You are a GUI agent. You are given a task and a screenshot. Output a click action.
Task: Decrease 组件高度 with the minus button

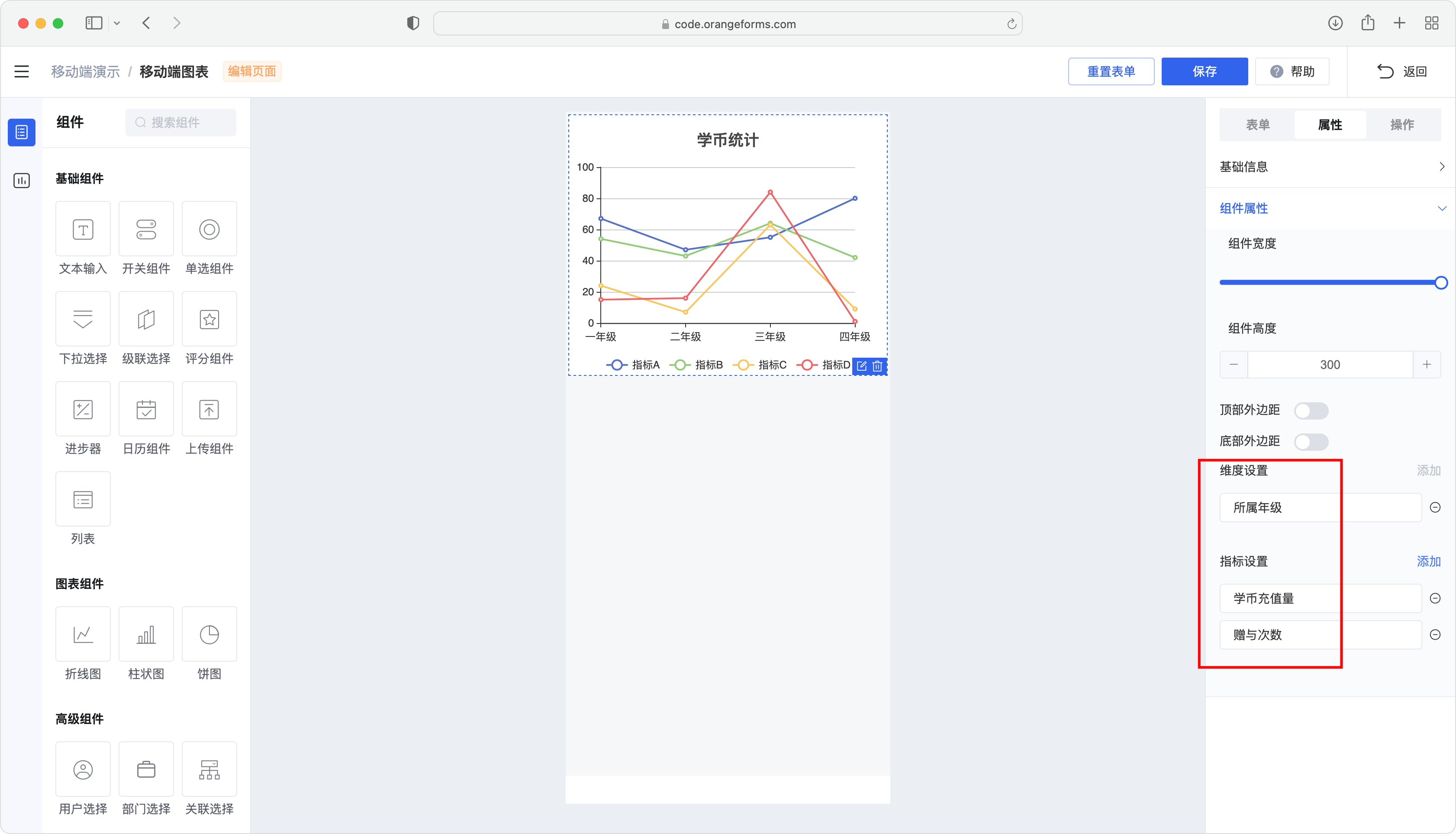point(1234,365)
